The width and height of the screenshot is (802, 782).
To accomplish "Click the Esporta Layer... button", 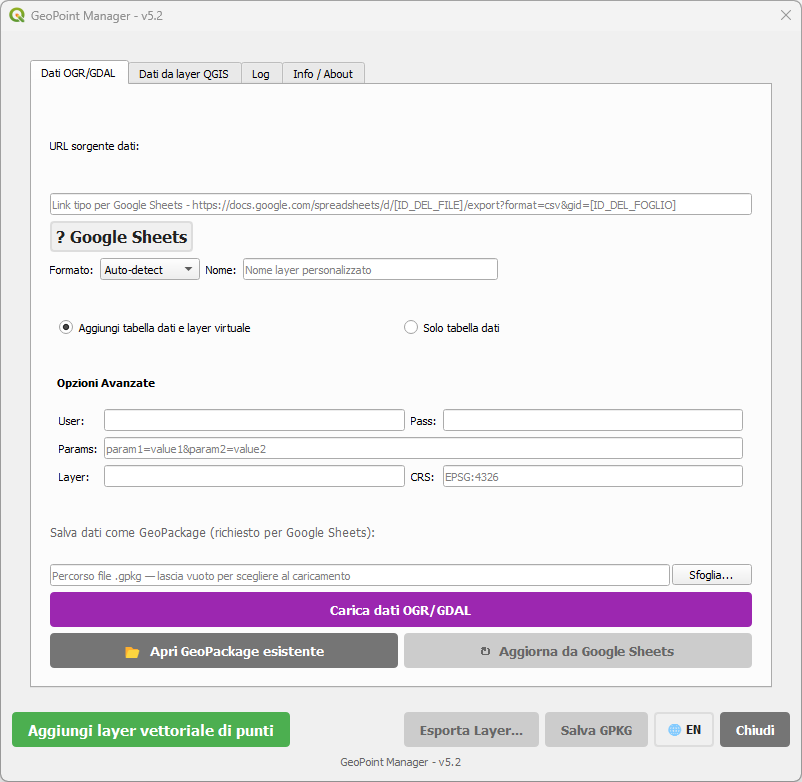I will (x=471, y=730).
